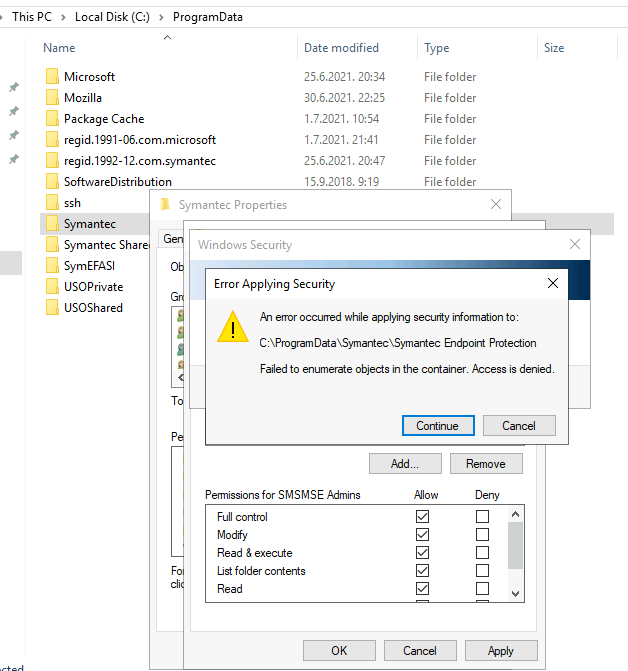This screenshot has width=628, height=671.
Task: Click the SoftwareDistribution folder icon
Action: (52, 181)
